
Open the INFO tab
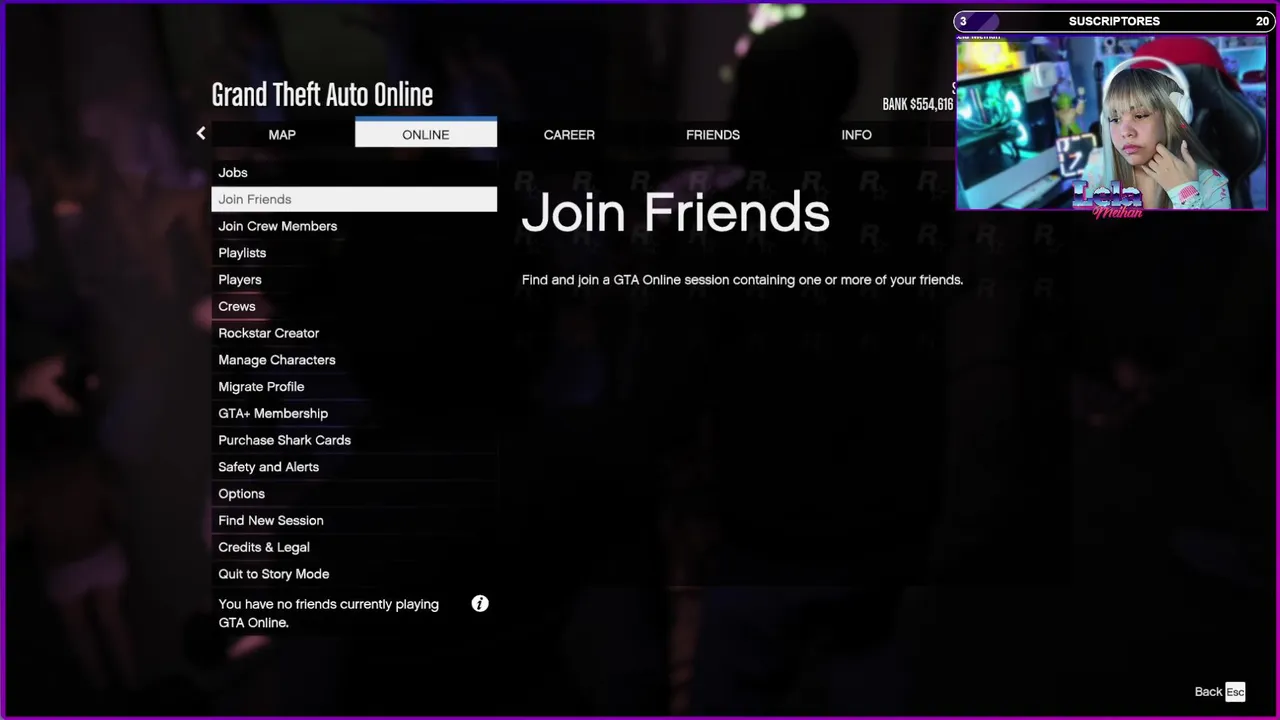click(856, 134)
